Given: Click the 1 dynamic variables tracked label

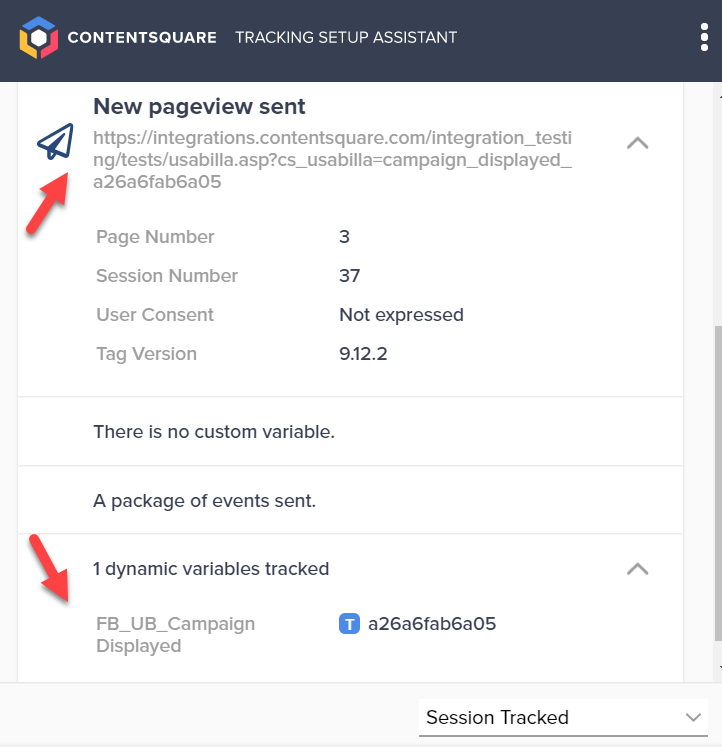Looking at the screenshot, I should coord(211,569).
